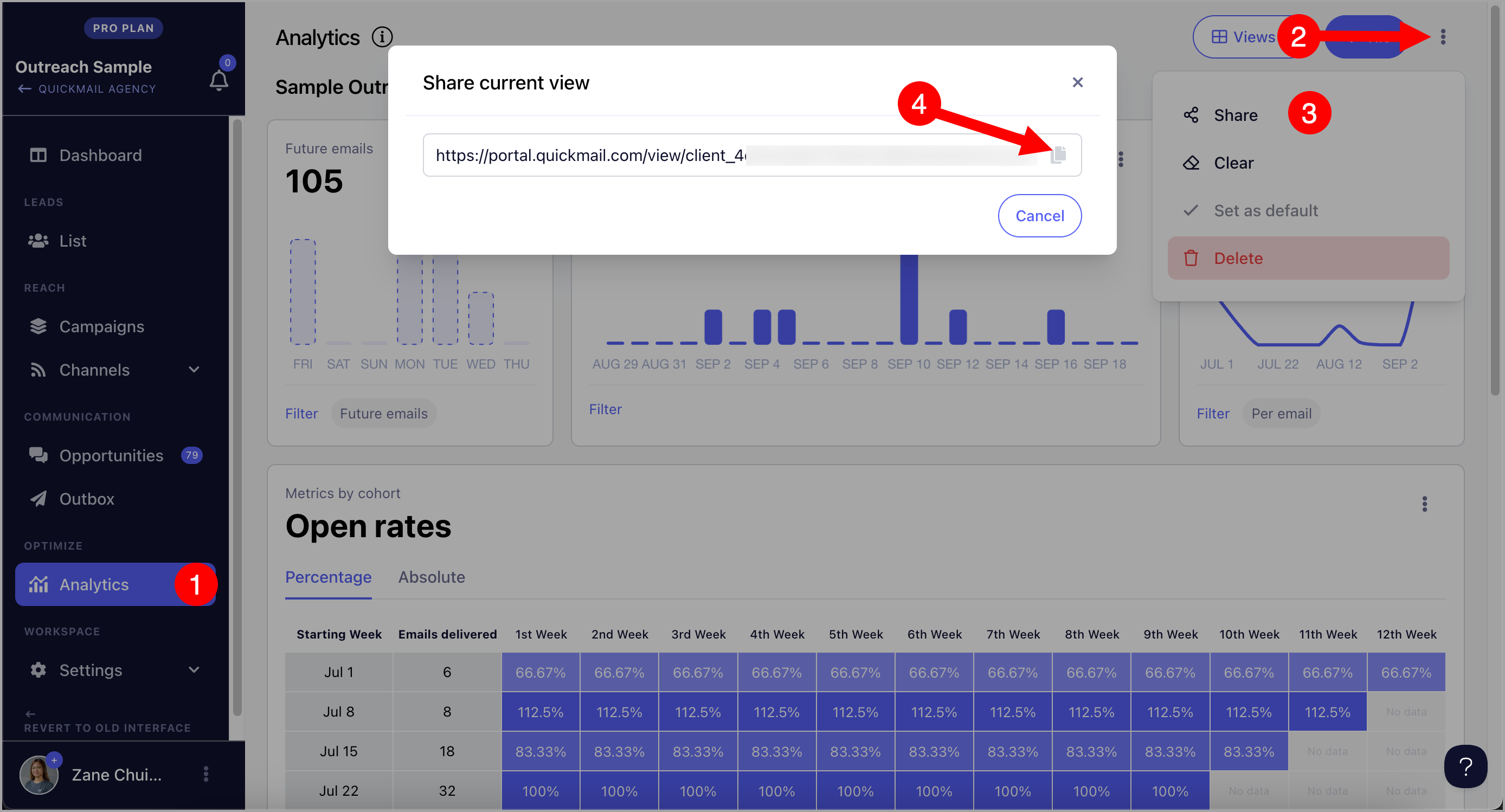Click the Analytics chart icon
Viewport: 1505px width, 812px height.
click(38, 584)
